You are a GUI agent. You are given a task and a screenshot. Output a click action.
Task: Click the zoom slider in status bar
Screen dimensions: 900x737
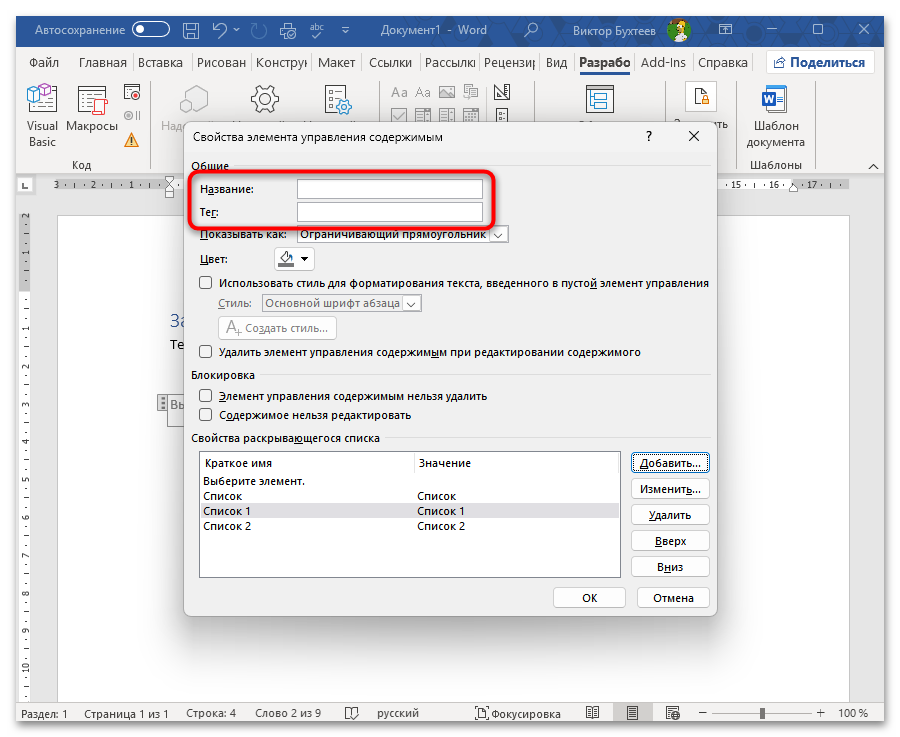click(762, 714)
